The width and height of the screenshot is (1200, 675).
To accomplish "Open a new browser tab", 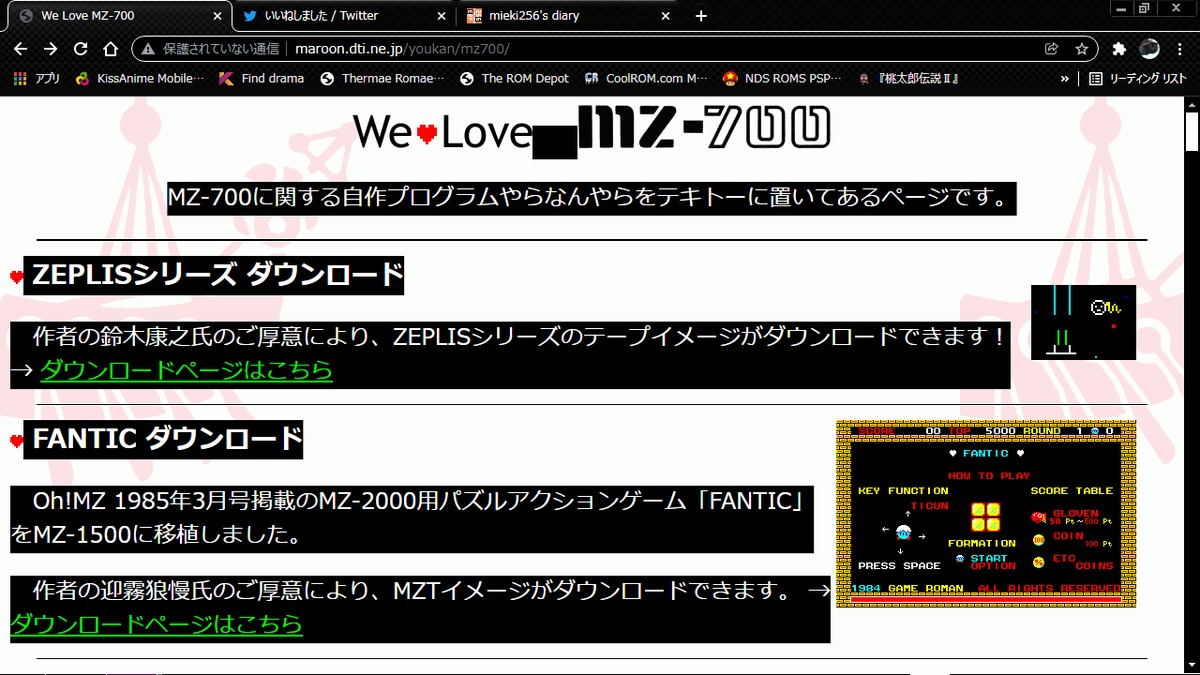I will (x=701, y=16).
